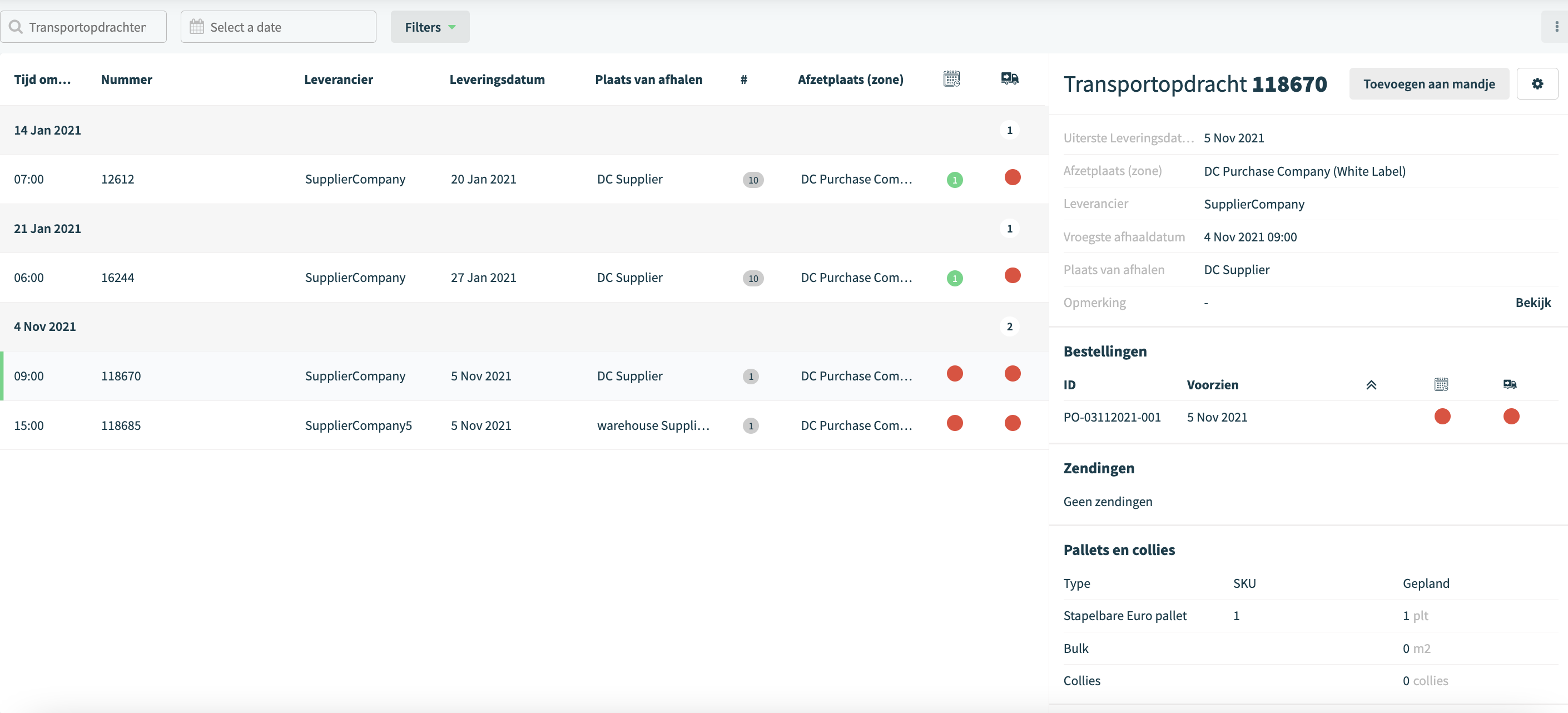Sort by Leveringsdatum column header
The width and height of the screenshot is (1568, 713).
(497, 79)
